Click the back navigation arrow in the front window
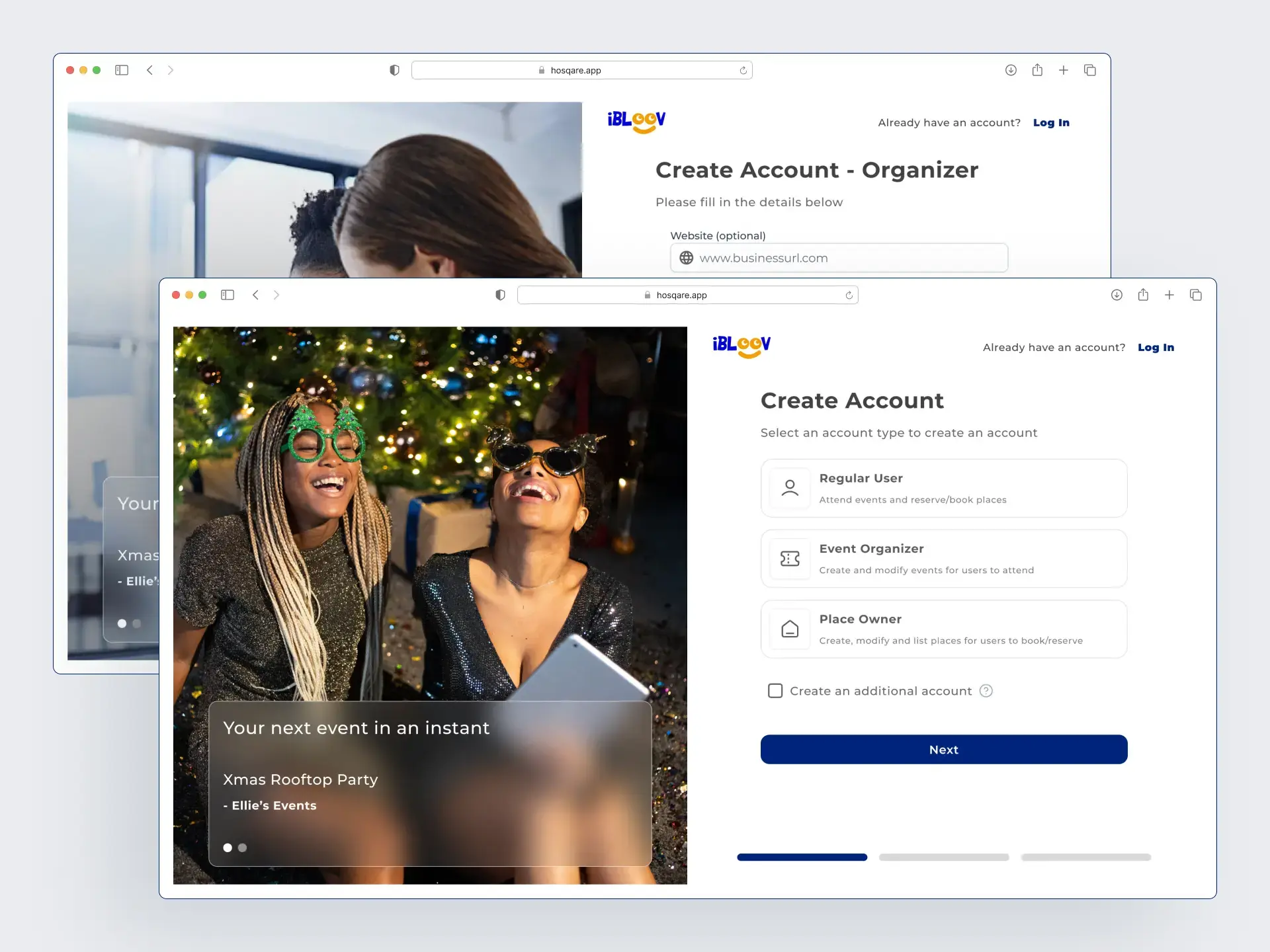 (256, 295)
